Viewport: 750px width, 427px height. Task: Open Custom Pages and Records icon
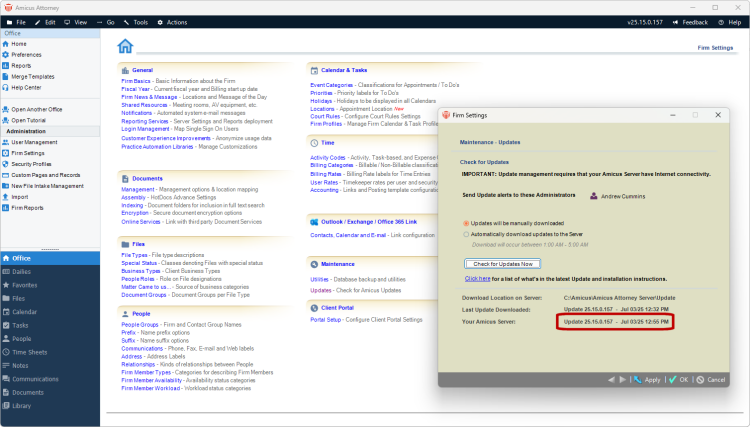(6, 175)
